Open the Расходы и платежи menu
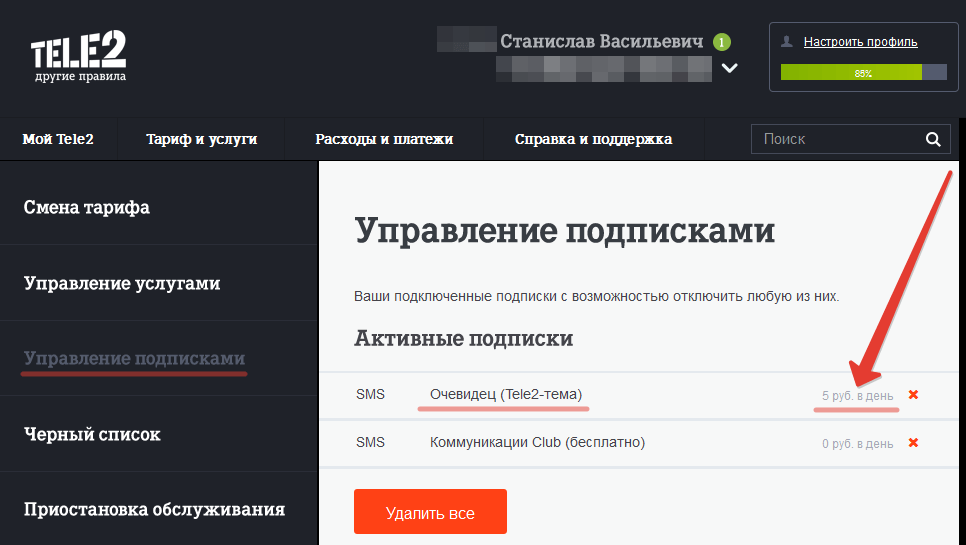The height and width of the screenshot is (545, 966). 384,139
